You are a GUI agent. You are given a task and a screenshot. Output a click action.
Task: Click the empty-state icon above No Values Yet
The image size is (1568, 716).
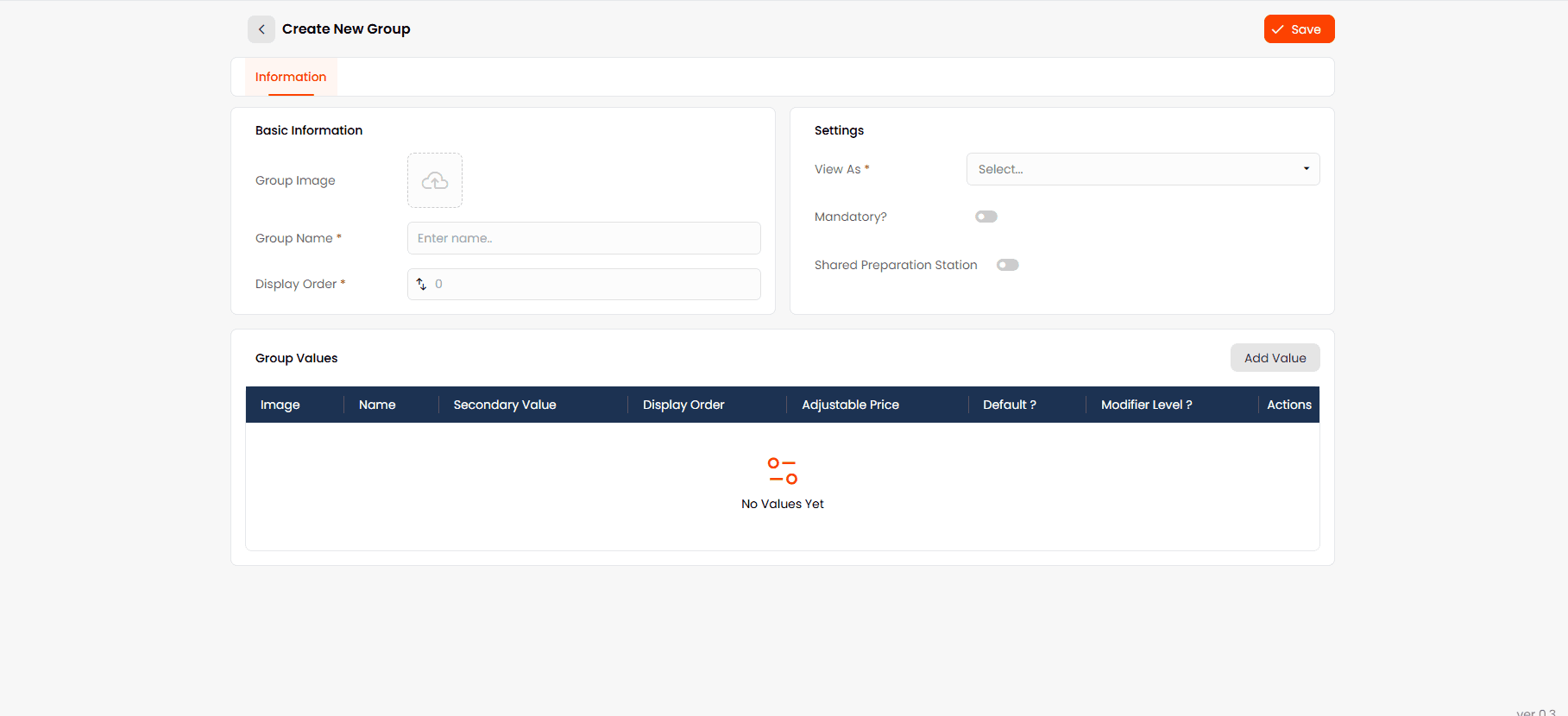click(x=782, y=471)
